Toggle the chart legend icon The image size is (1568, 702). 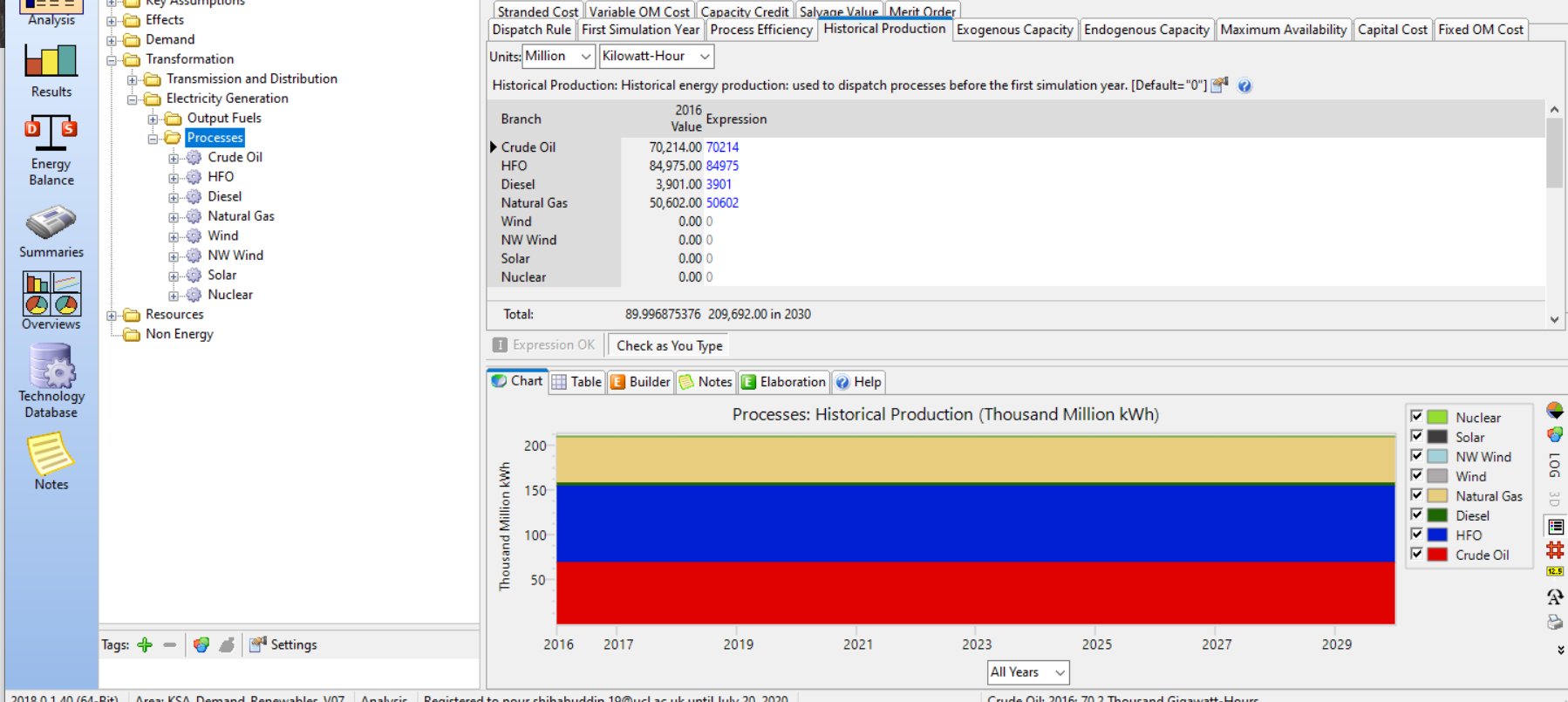coord(1555,526)
